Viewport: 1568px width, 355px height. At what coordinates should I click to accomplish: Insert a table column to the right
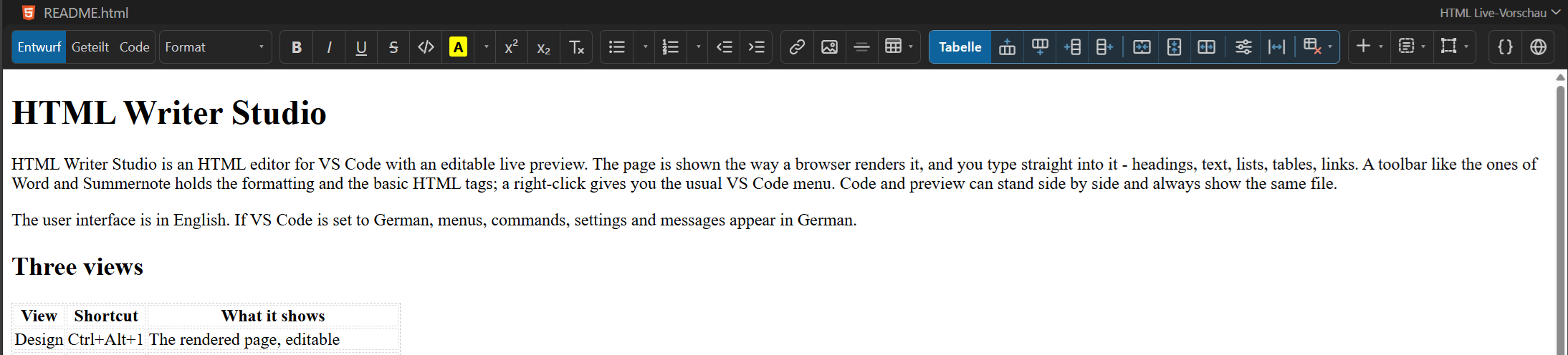1104,47
